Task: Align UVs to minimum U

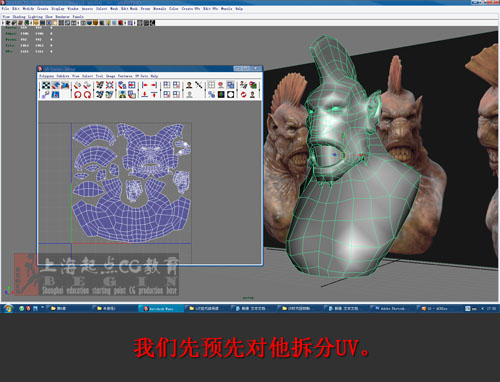Action: [145, 85]
